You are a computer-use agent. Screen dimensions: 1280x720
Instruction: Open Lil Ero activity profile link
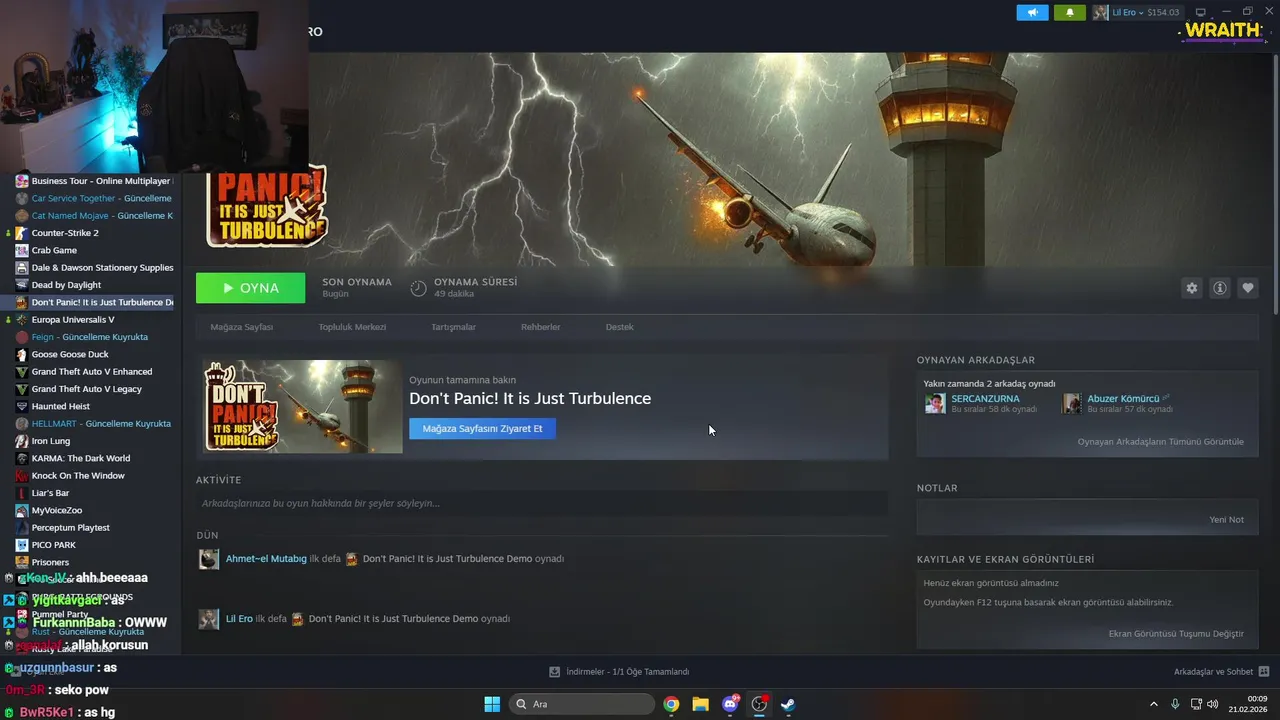pos(239,619)
